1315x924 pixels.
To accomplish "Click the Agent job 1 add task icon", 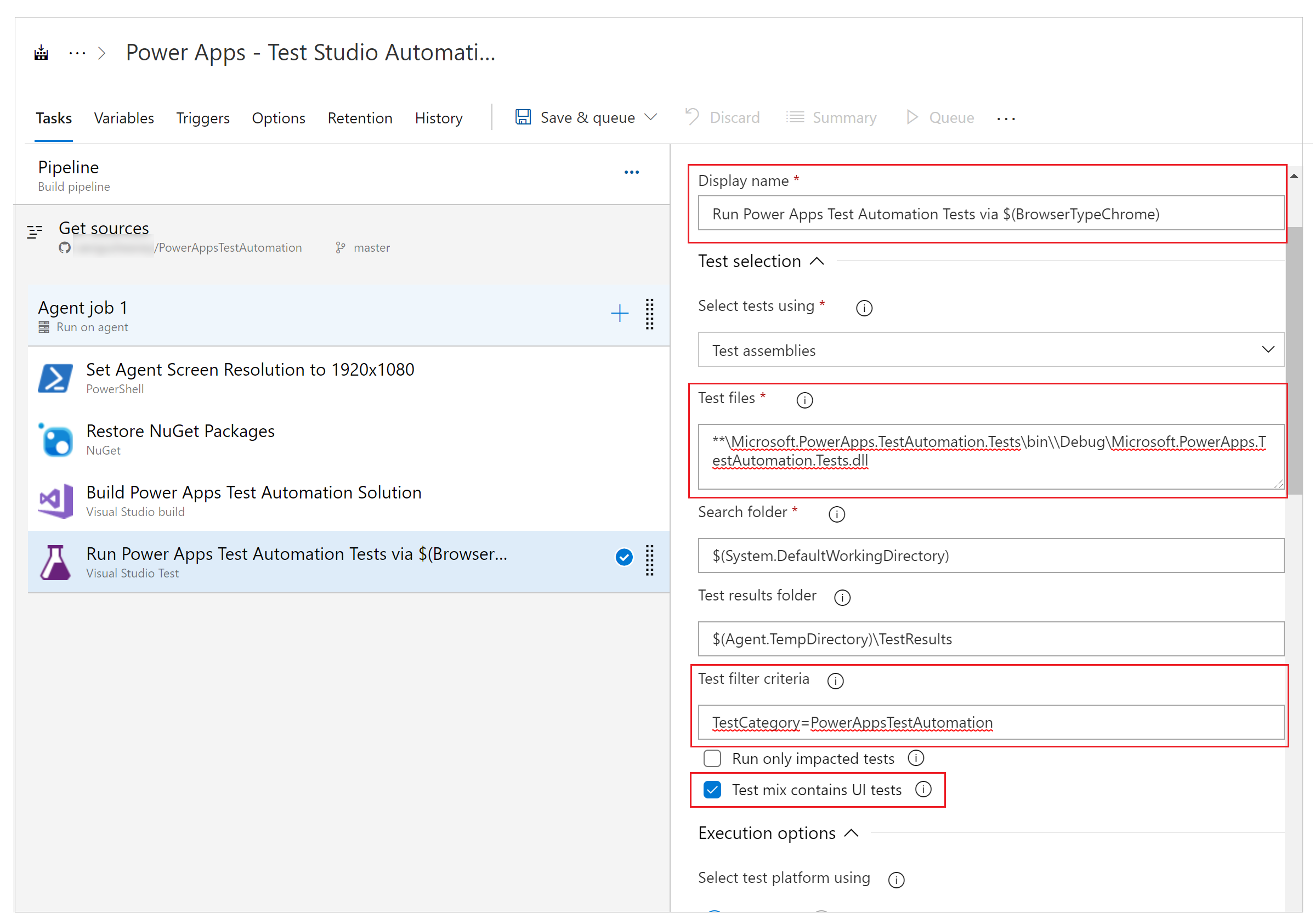I will (x=621, y=309).
